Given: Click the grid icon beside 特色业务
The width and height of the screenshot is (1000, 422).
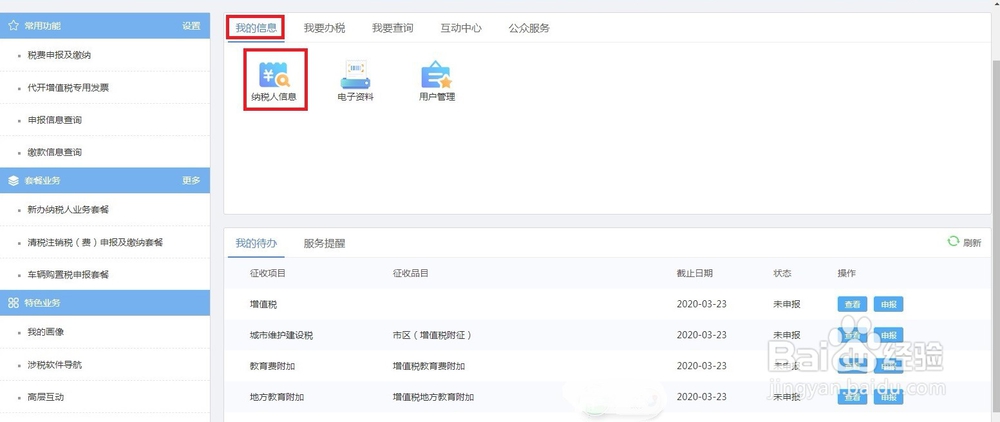Looking at the screenshot, I should (x=13, y=303).
